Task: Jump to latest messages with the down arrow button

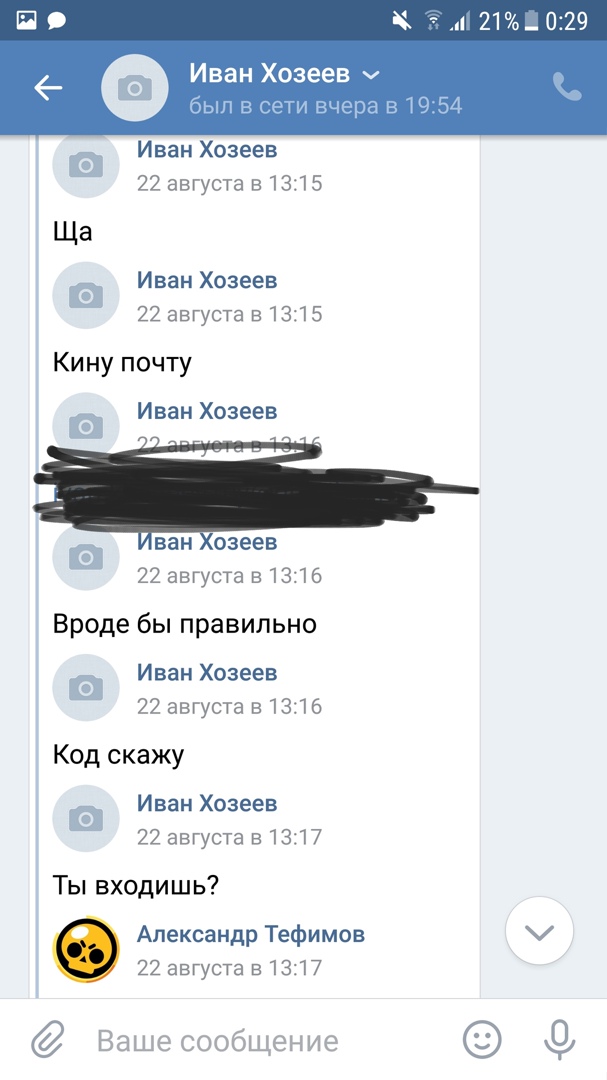Action: 539,931
